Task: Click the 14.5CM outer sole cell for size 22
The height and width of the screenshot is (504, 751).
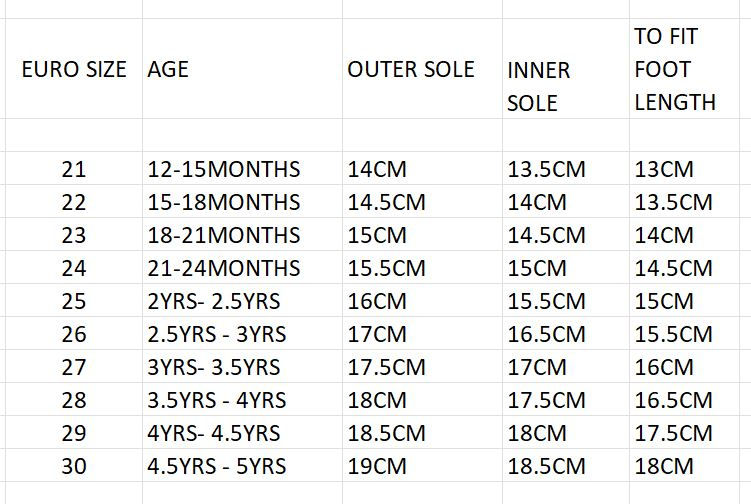Action: pyautogui.click(x=422, y=202)
